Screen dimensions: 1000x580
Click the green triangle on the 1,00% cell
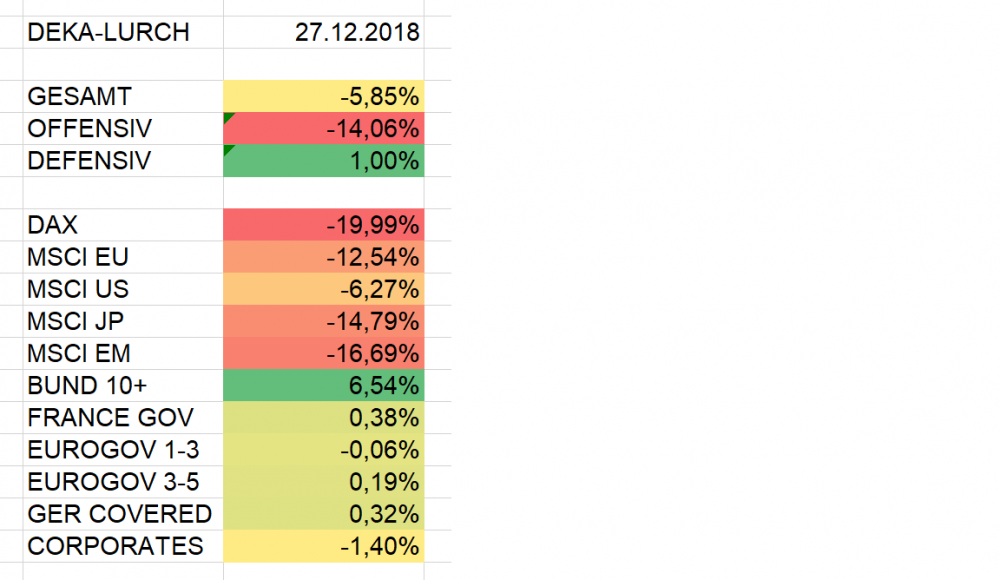[229, 150]
